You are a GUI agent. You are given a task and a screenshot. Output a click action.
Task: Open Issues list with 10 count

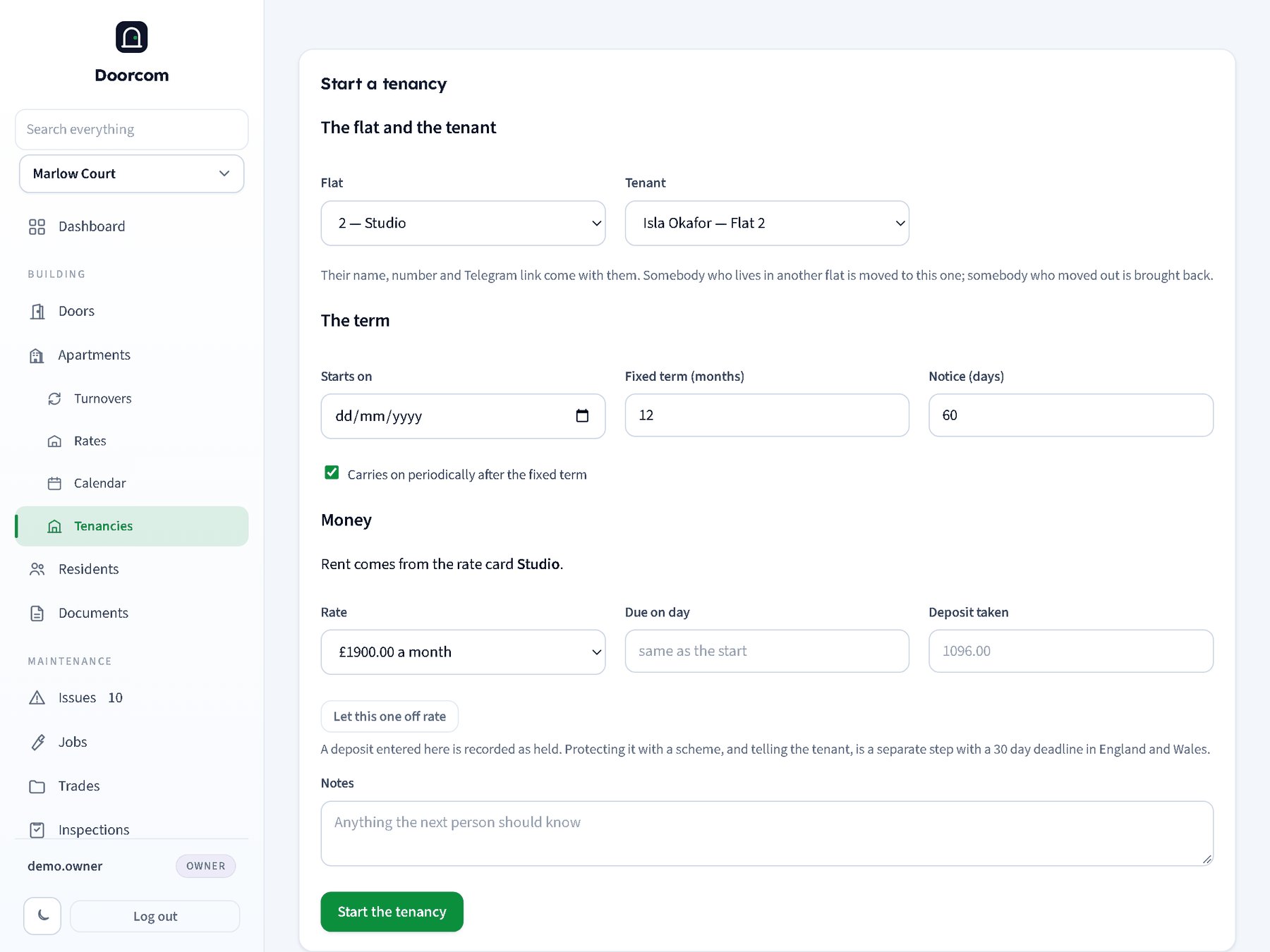(131, 697)
